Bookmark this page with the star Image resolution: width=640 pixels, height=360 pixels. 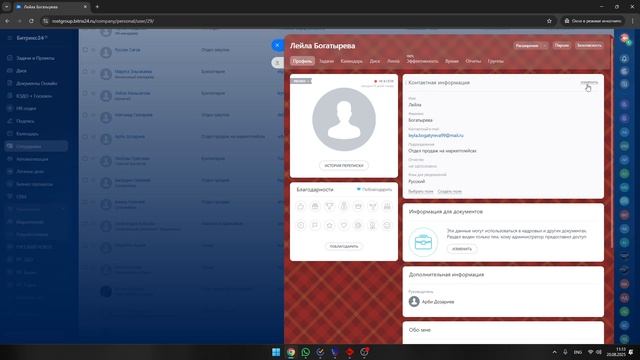point(549,21)
